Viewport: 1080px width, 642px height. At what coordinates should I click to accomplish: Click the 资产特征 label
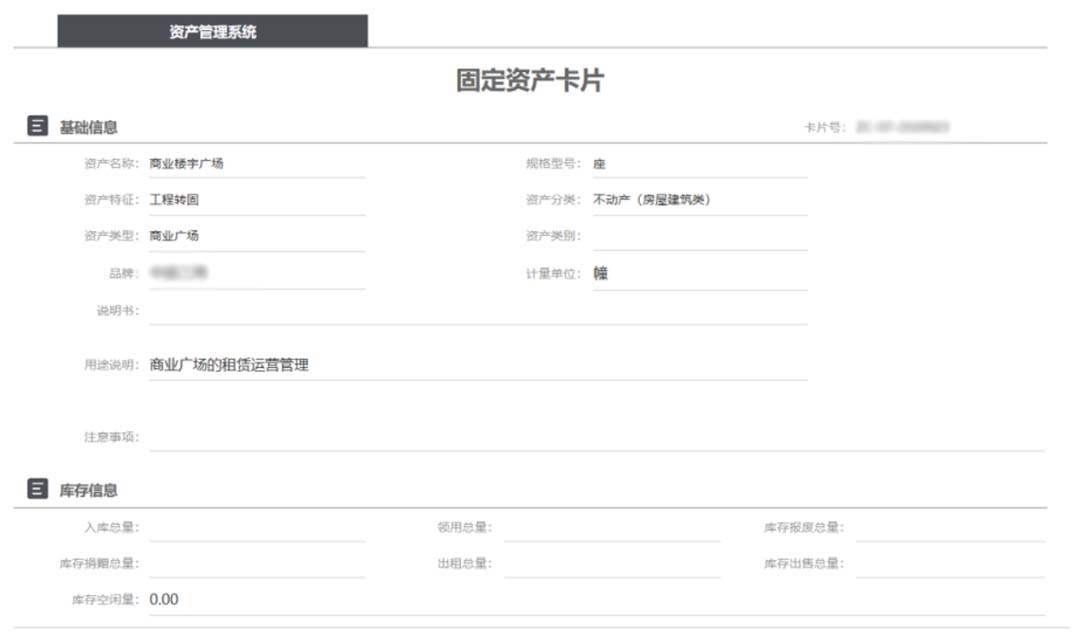tap(112, 200)
